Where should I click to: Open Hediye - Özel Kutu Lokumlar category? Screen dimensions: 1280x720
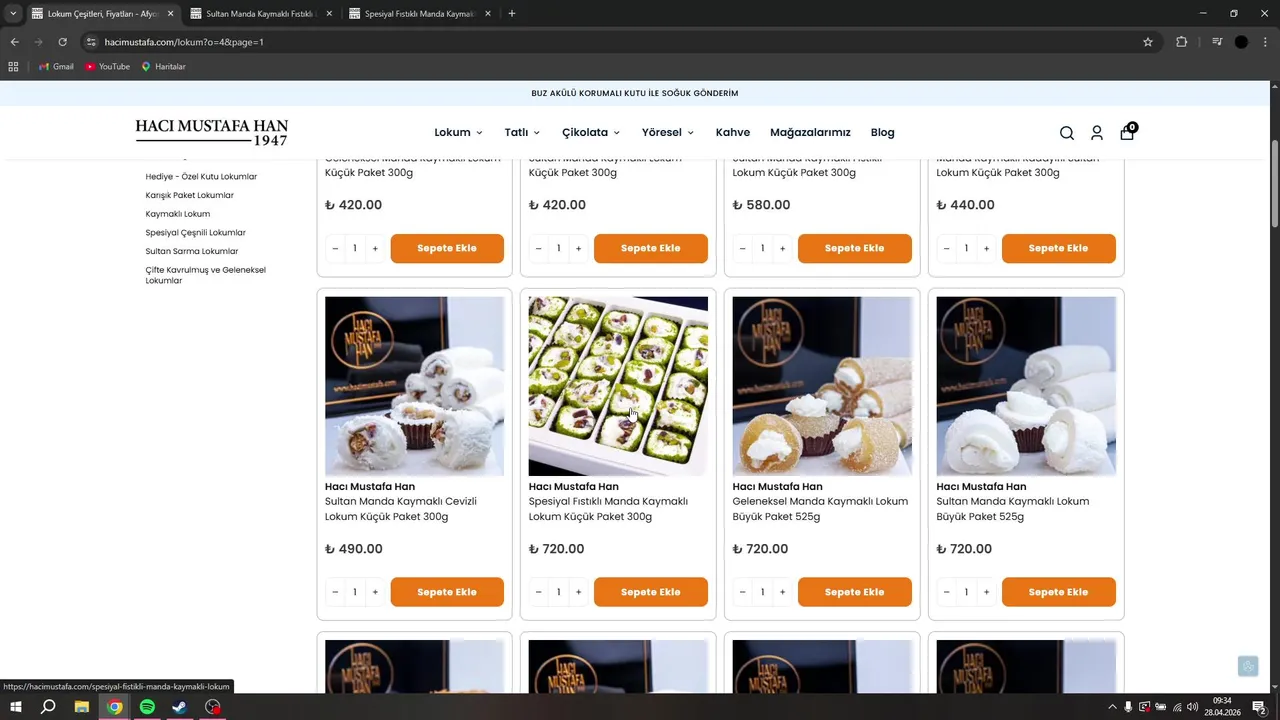coord(201,176)
